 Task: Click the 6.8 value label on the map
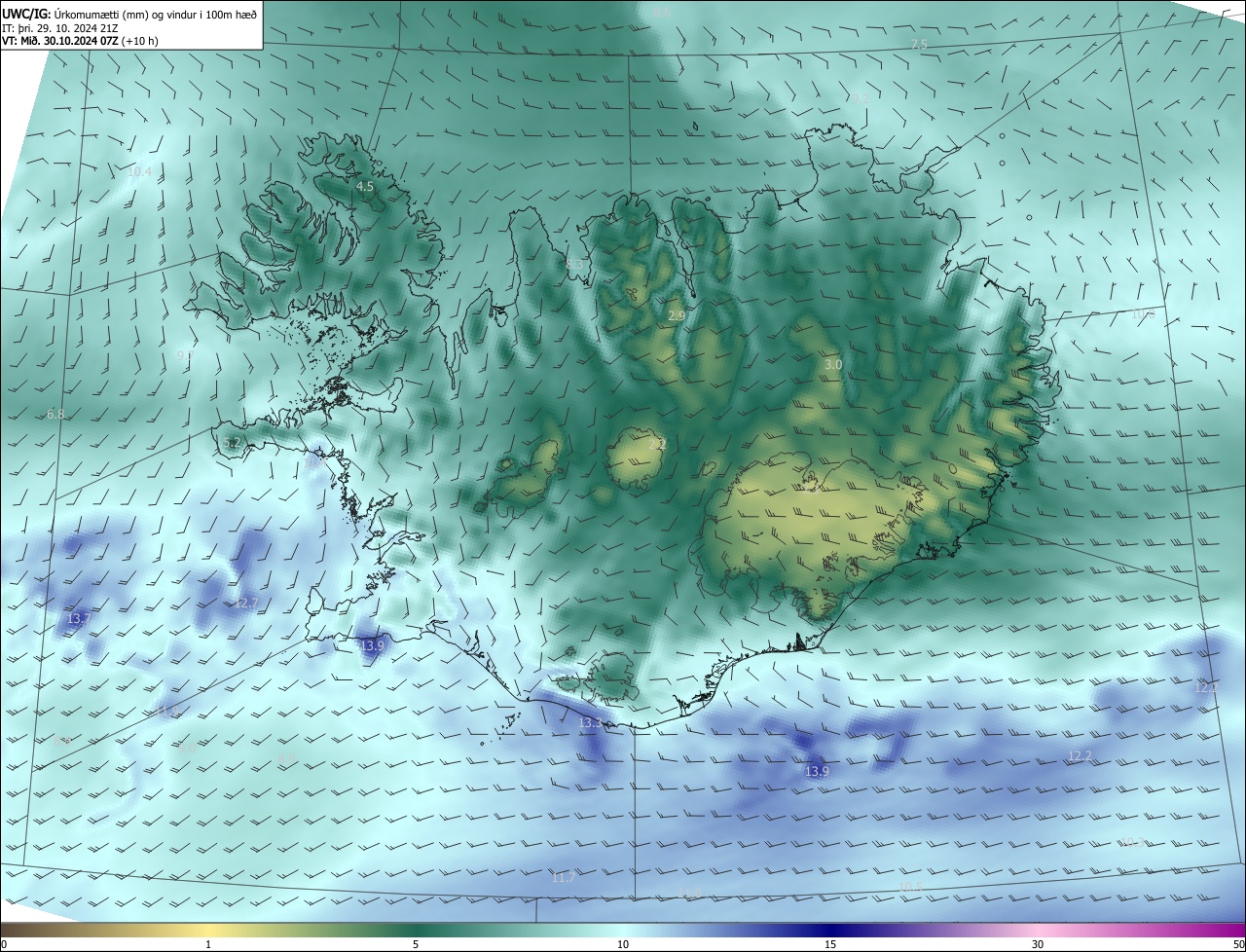tap(55, 415)
